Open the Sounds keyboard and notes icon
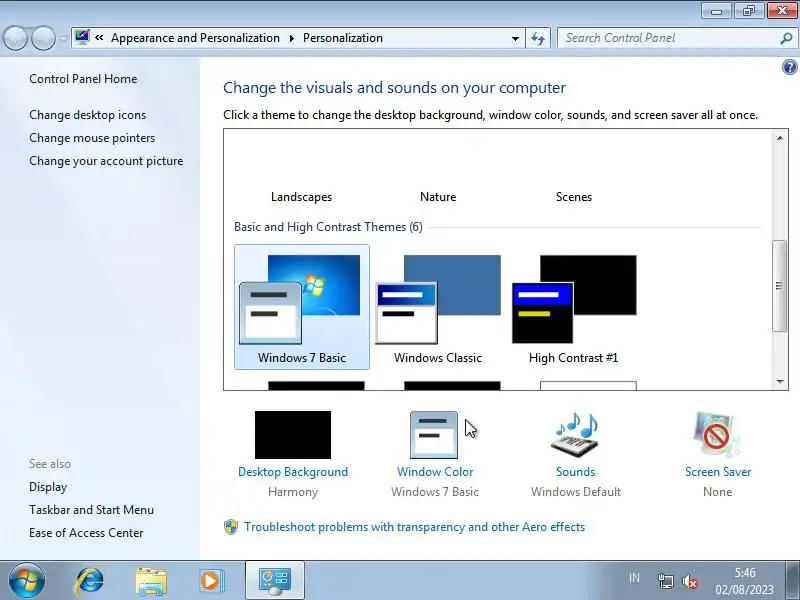 pos(575,435)
